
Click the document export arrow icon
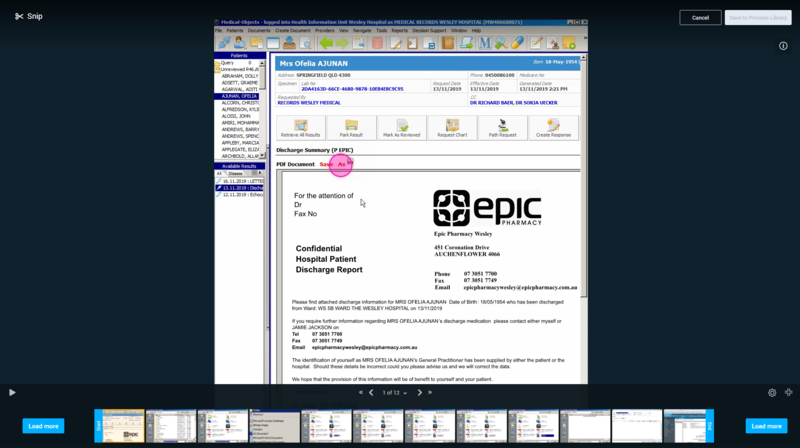click(359, 43)
